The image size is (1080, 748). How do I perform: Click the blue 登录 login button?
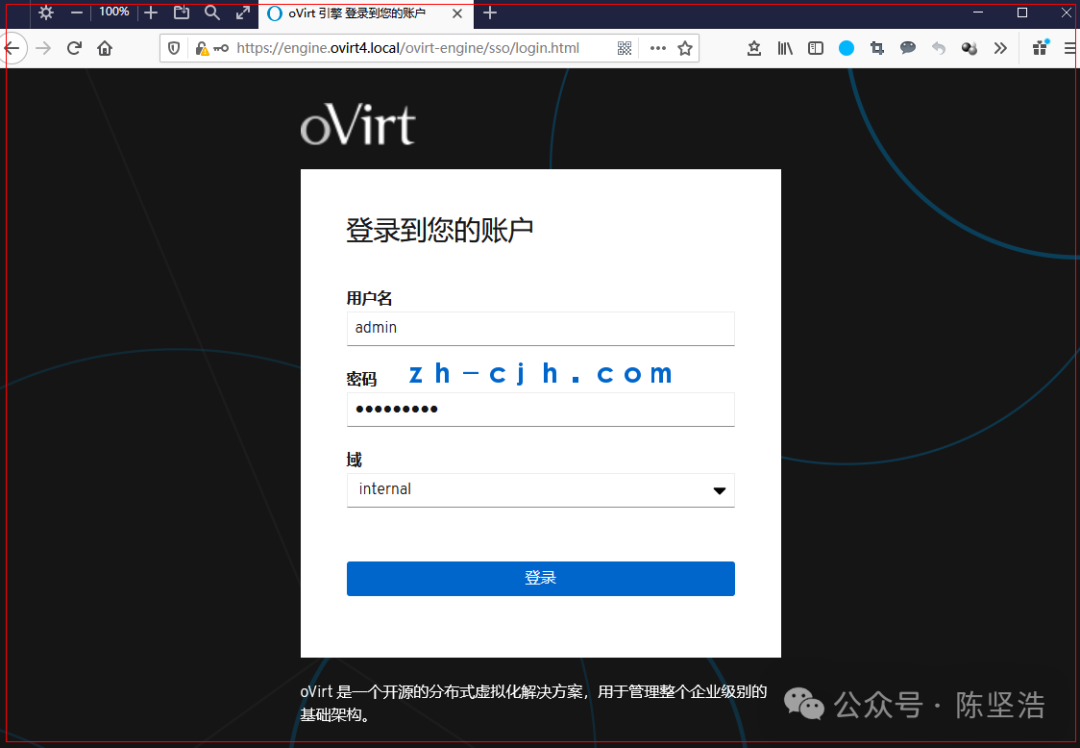(541, 579)
